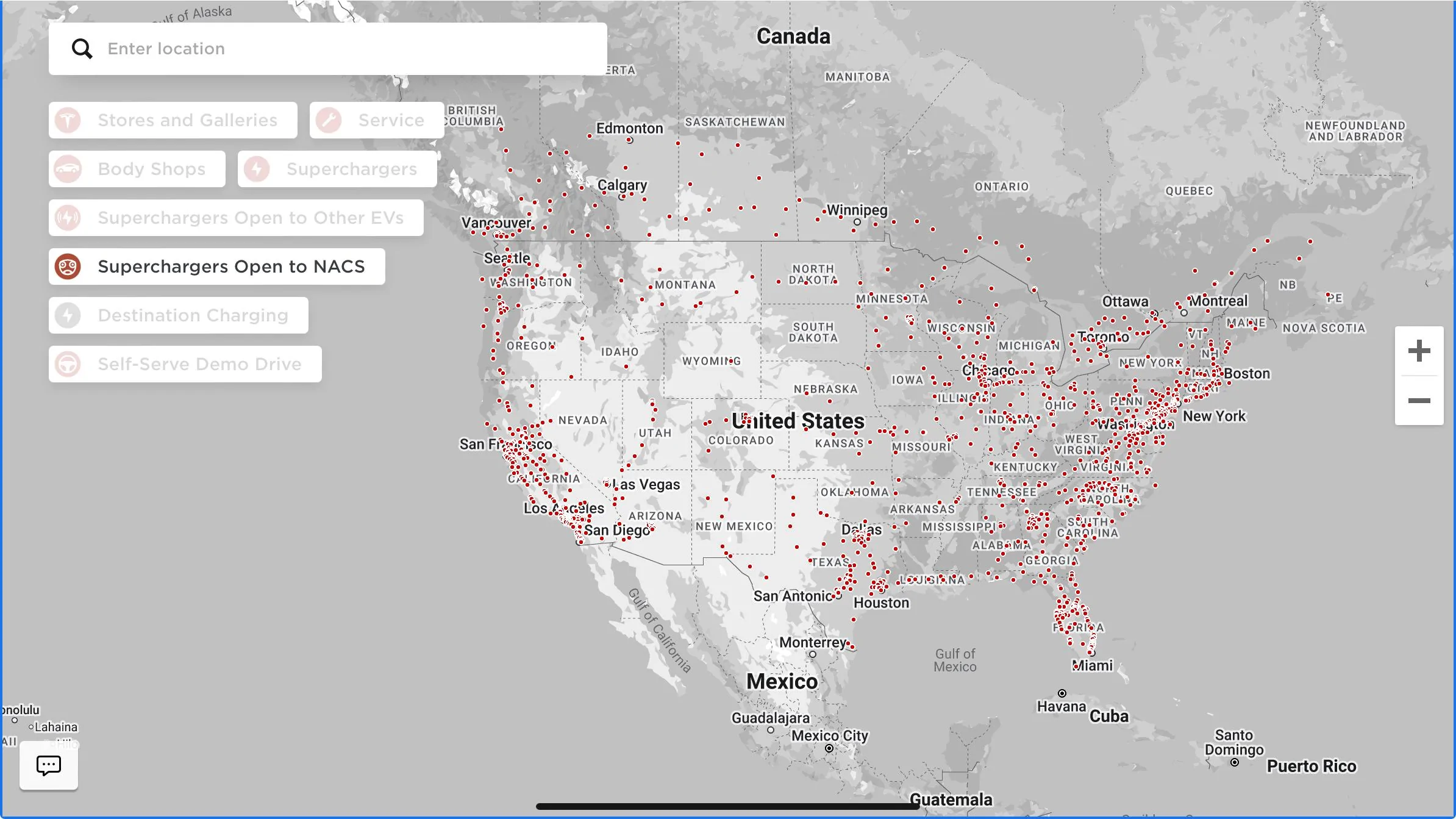This screenshot has width=1456, height=819.
Task: Click the circled lightning icon on Superchargers Open to Other EVs
Action: click(68, 217)
